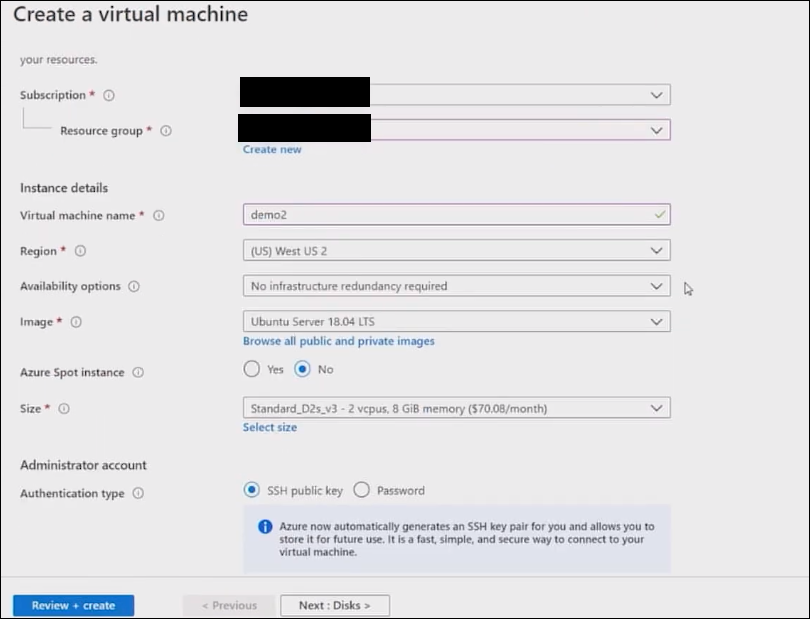Select Yes for Azure Spot instance
The height and width of the screenshot is (619, 810).
tap(252, 369)
